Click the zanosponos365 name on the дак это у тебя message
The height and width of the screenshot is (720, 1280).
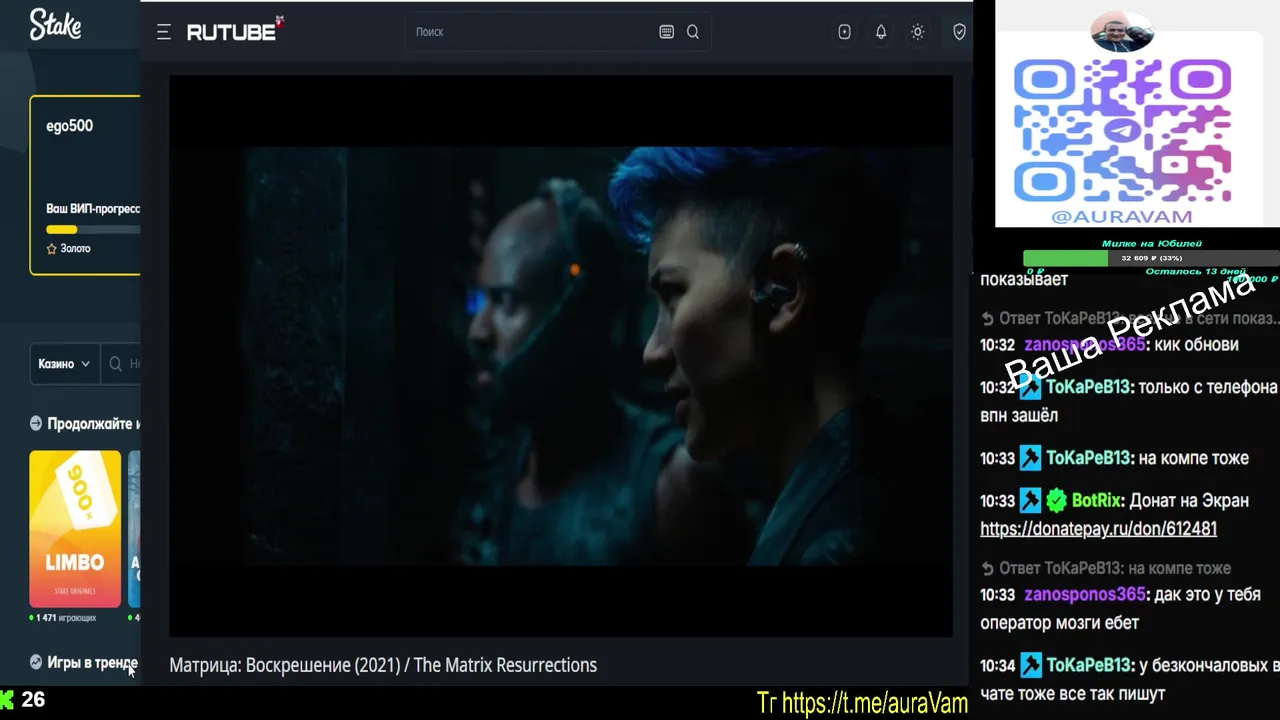[x=1084, y=594]
